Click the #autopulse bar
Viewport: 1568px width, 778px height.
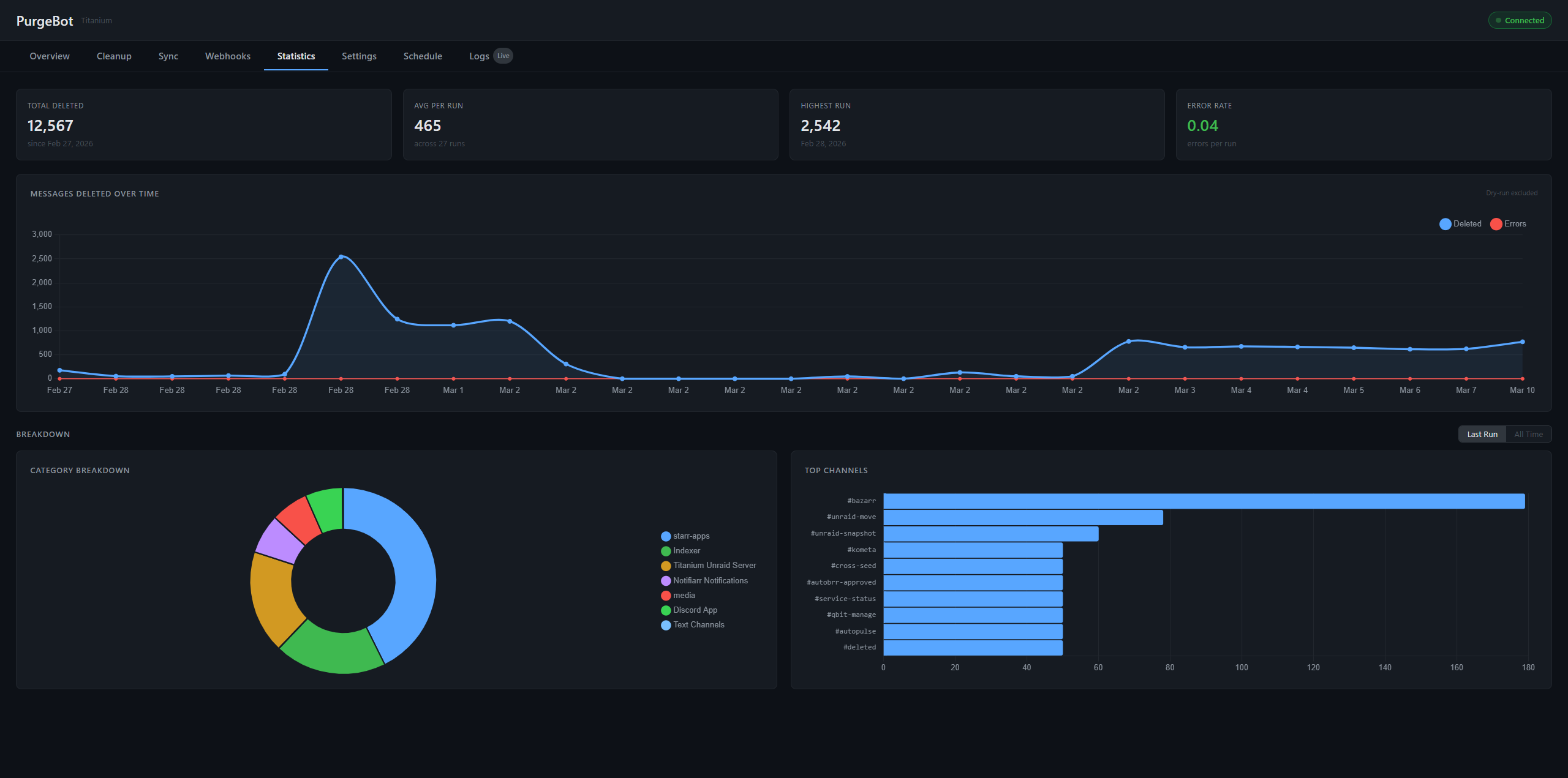click(x=973, y=632)
